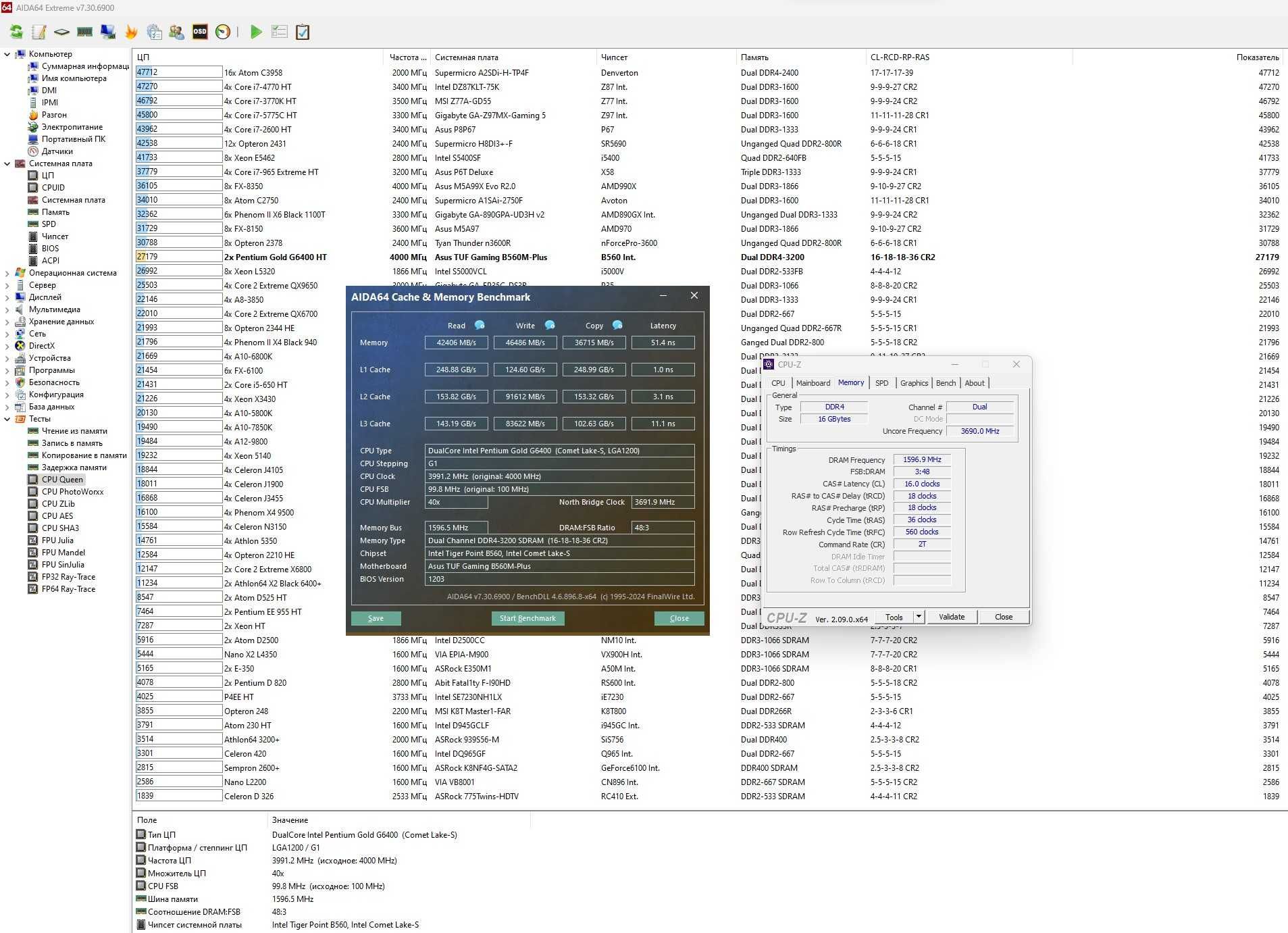Open the memory module benchmark toolbar icon
Screen dimensions: 1288x933
pos(84,32)
